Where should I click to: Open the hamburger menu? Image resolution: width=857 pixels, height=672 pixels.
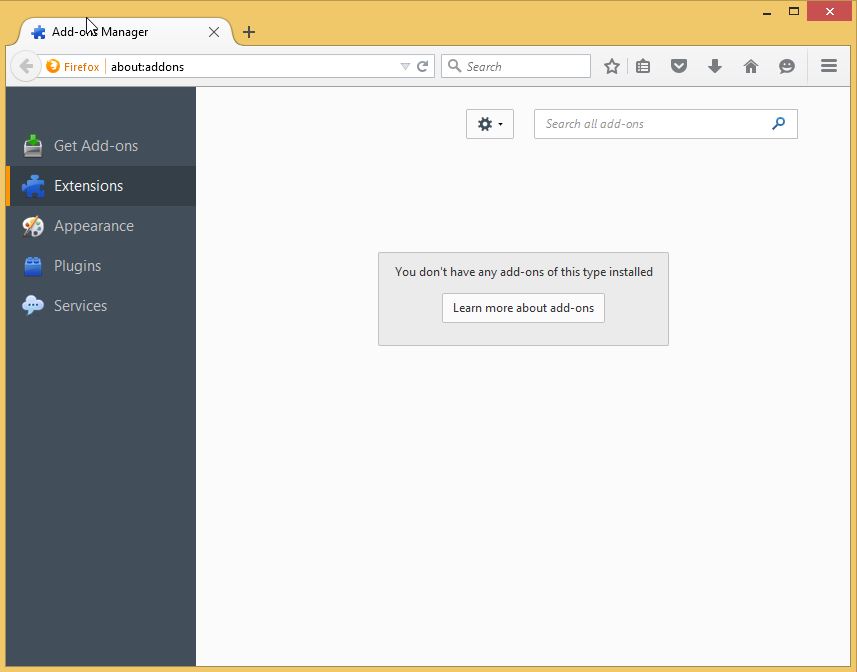point(828,66)
